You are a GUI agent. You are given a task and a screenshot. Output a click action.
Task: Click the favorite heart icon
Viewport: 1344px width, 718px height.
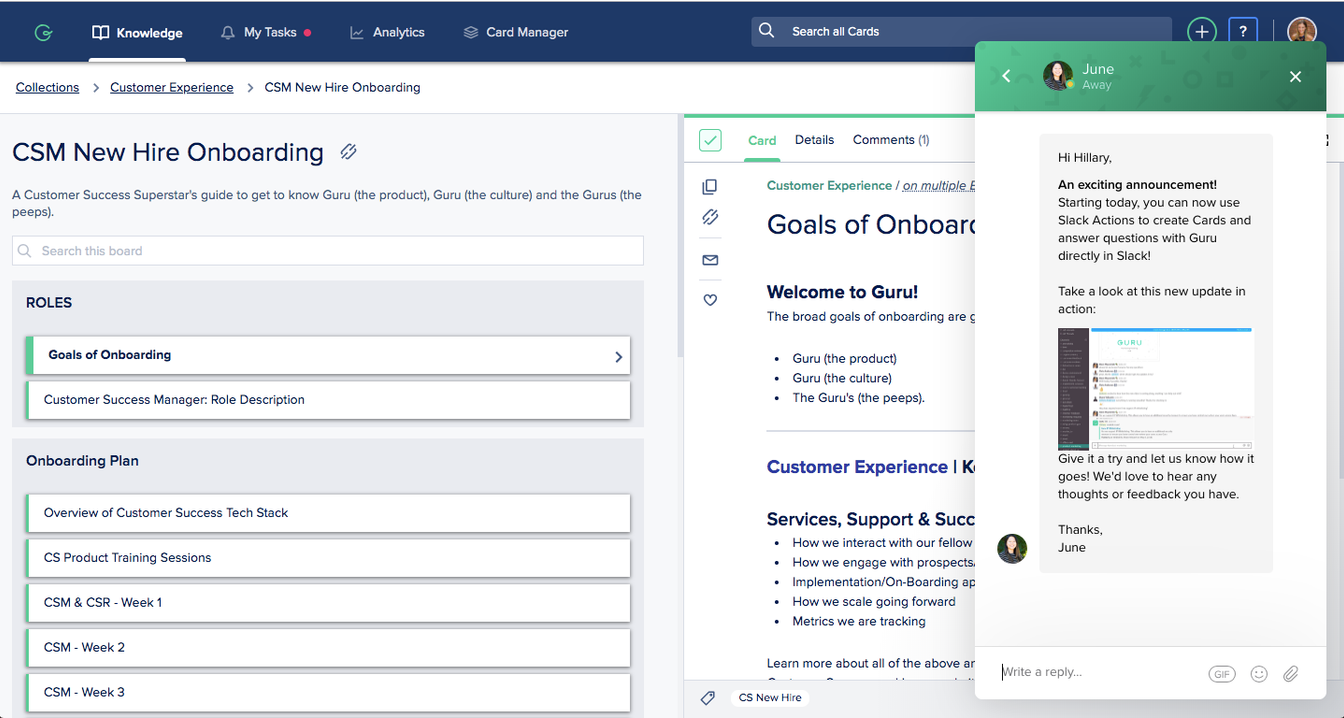click(x=710, y=299)
